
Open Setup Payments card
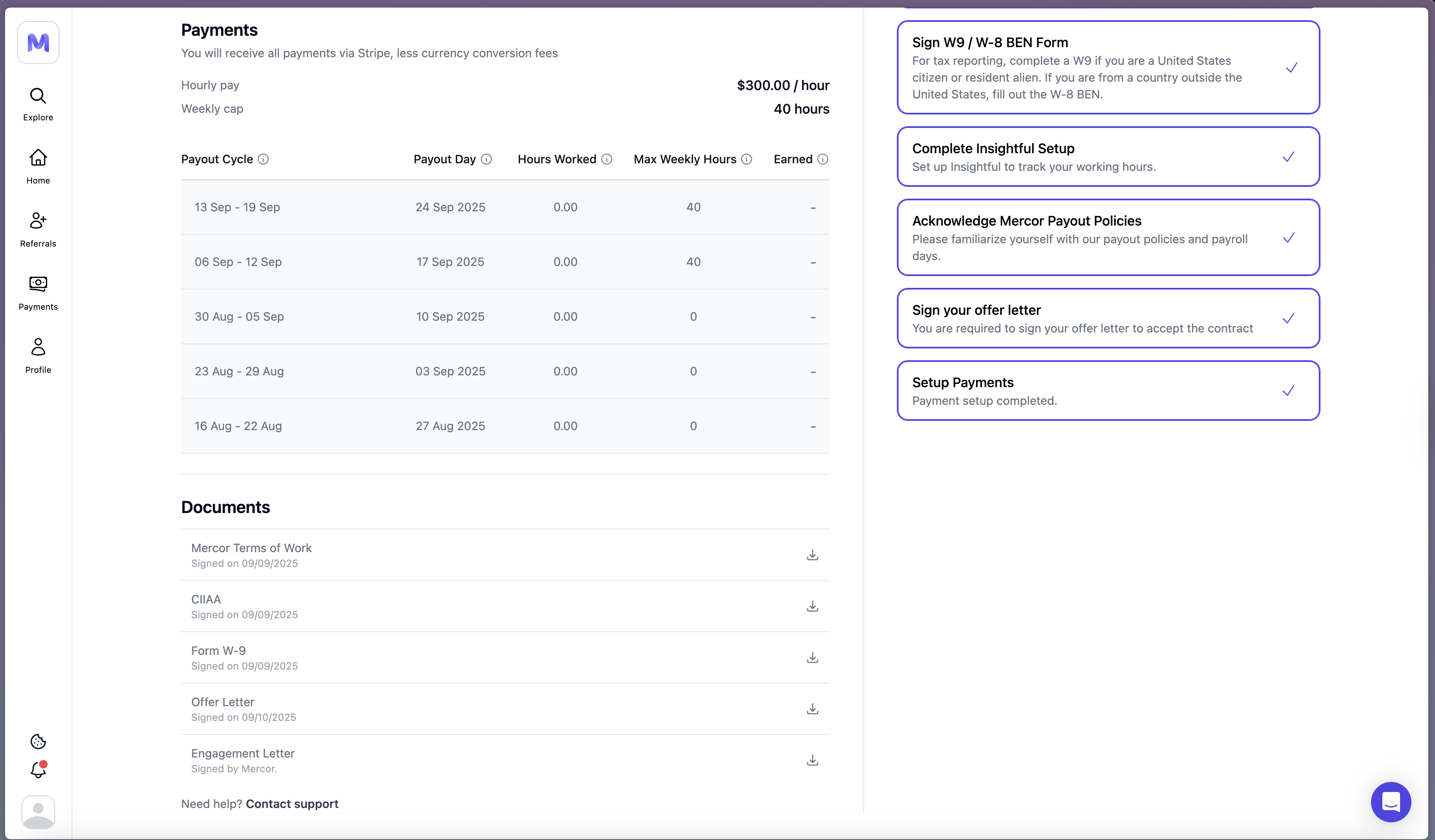[x=1108, y=391]
